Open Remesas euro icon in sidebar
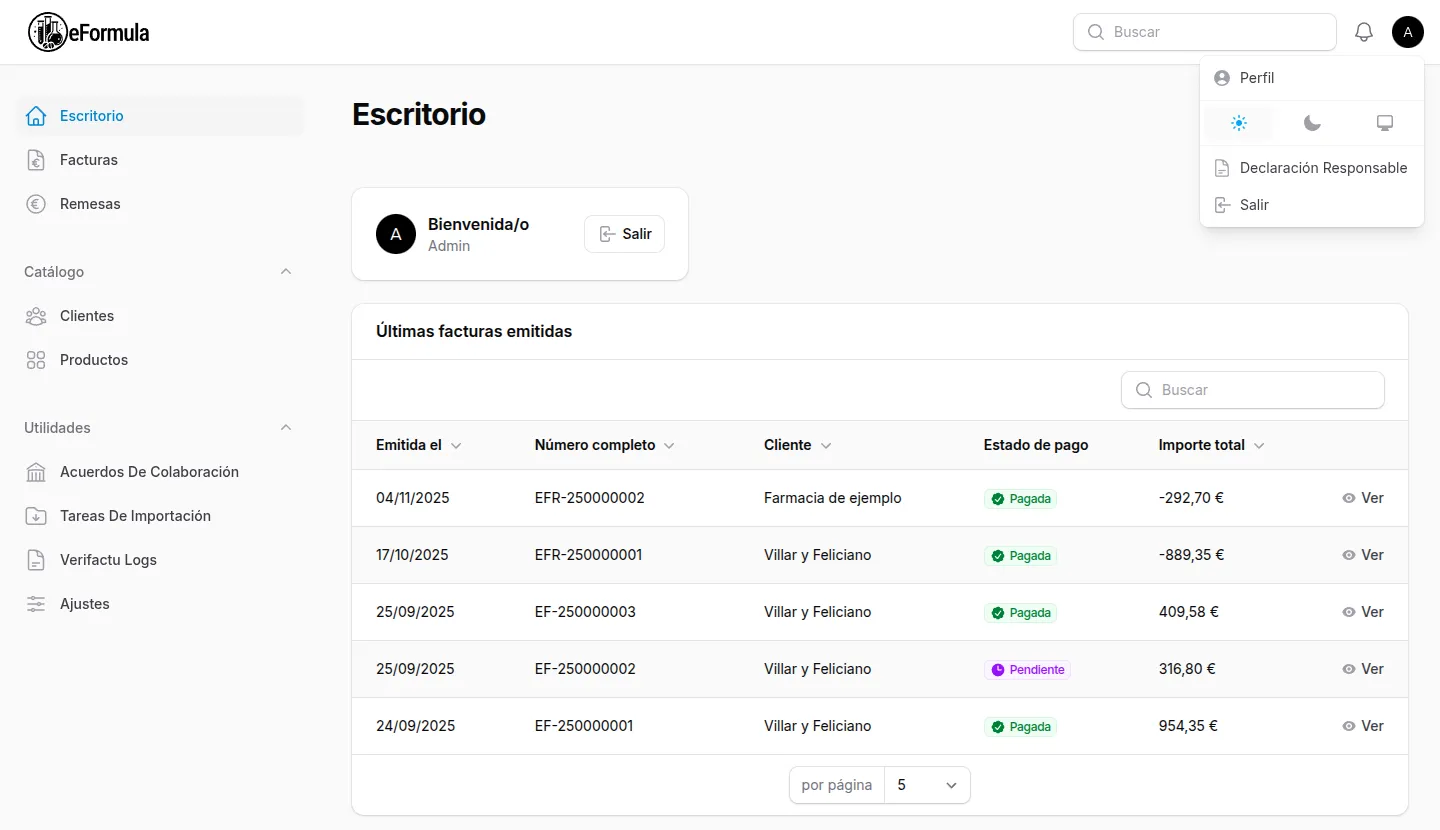1440x830 pixels. click(36, 204)
